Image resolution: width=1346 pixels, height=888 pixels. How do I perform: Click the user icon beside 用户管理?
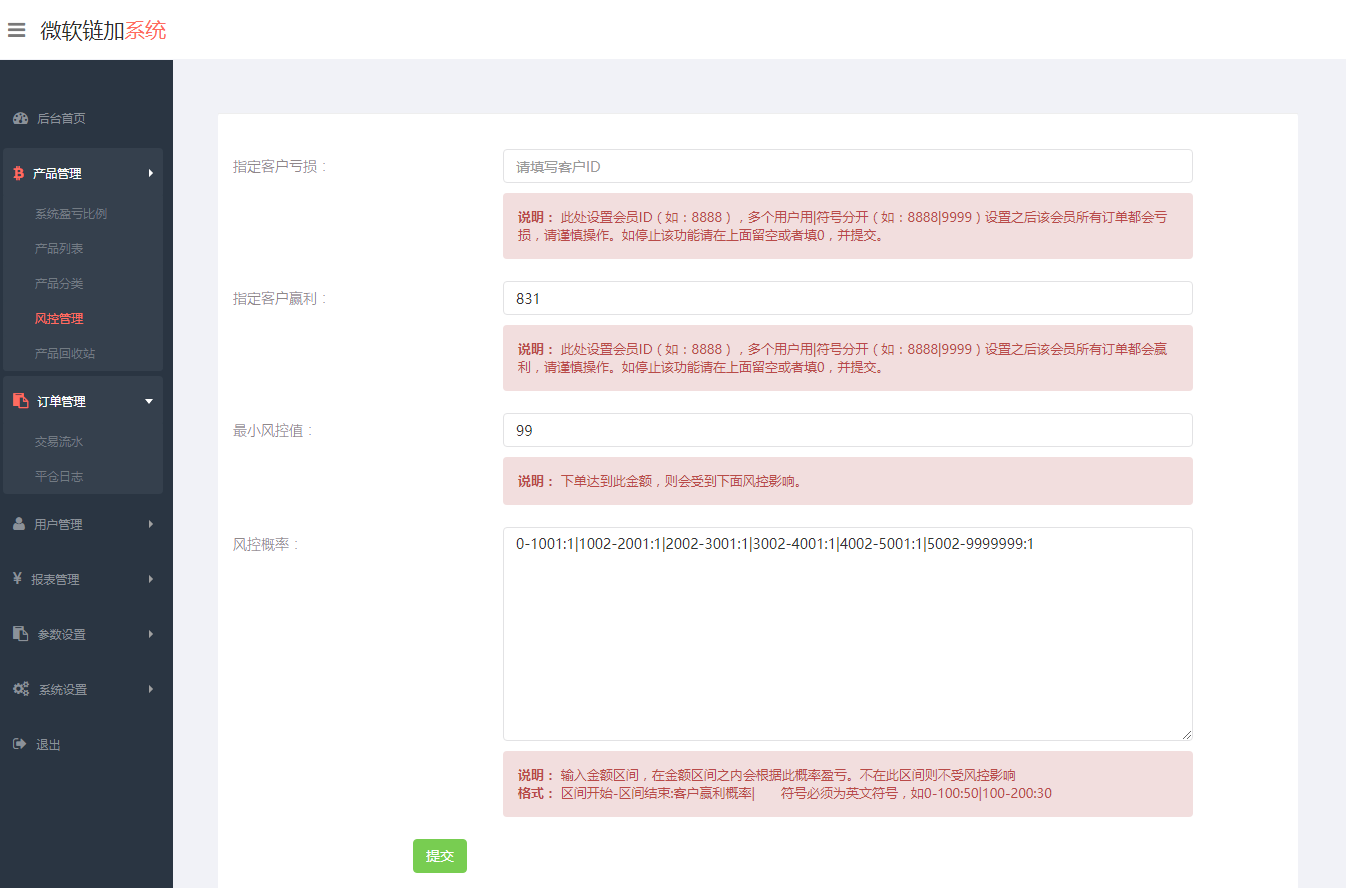pos(19,524)
